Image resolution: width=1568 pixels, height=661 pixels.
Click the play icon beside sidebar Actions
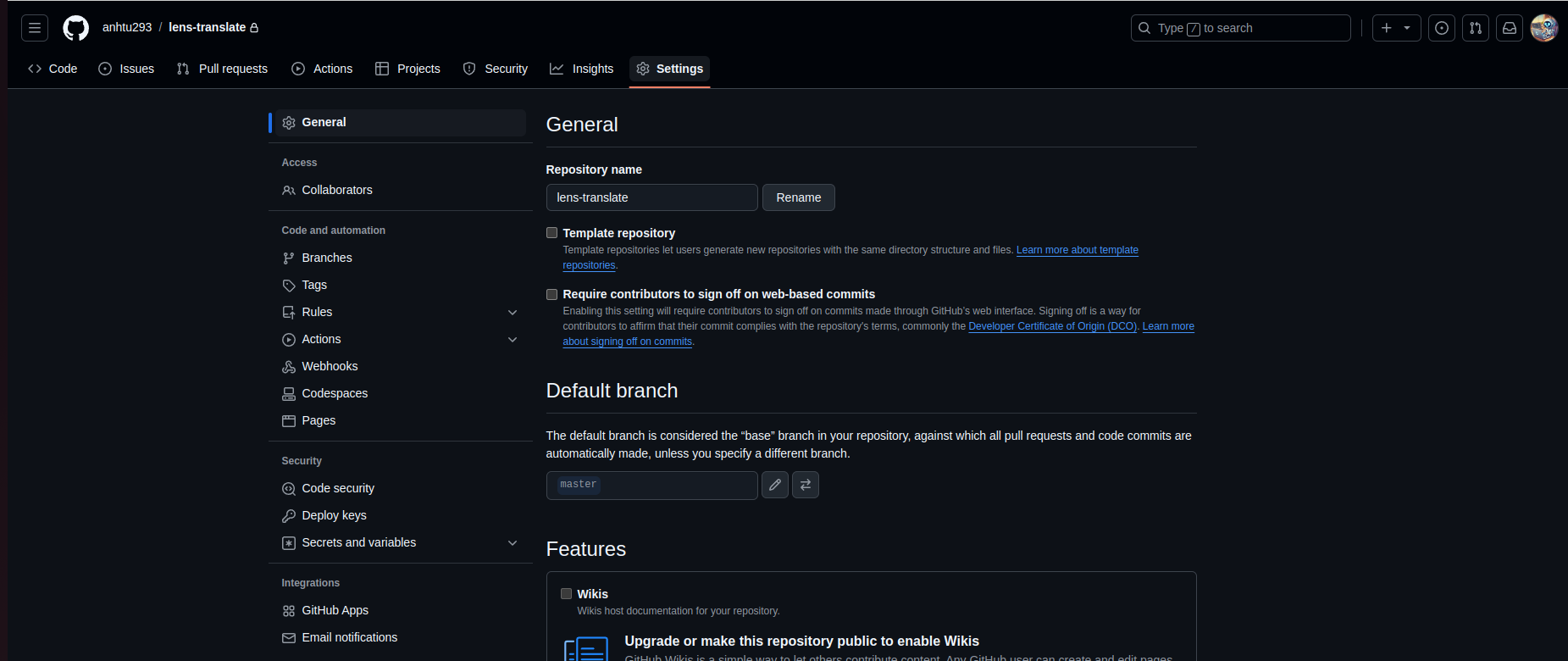(x=289, y=340)
